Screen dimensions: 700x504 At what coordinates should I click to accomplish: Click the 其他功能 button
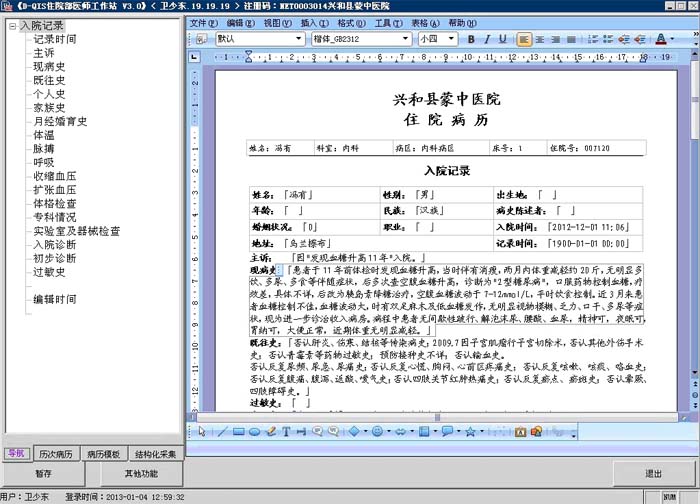pos(142,474)
